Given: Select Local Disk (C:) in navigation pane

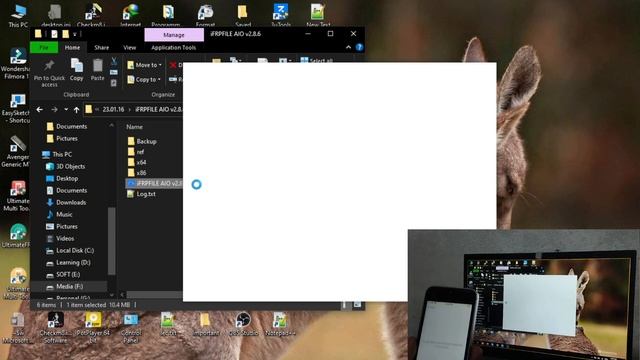Looking at the screenshot, I should (x=70, y=251).
